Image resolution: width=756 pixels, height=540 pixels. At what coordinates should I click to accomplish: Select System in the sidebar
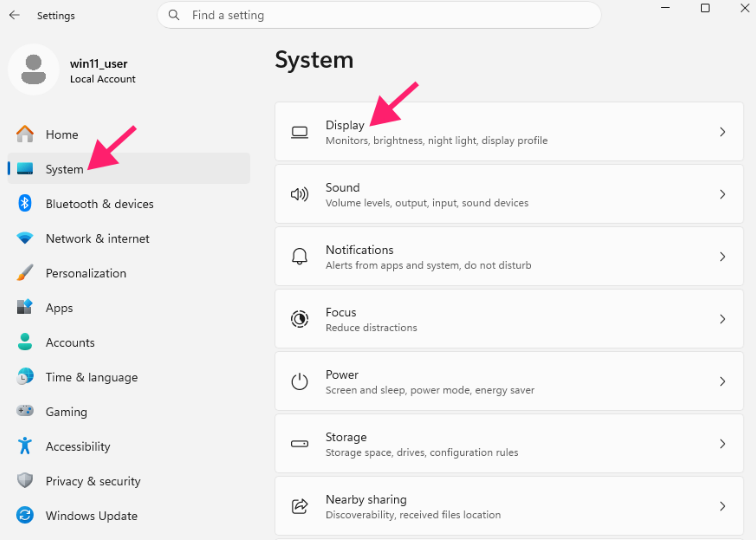(129, 168)
